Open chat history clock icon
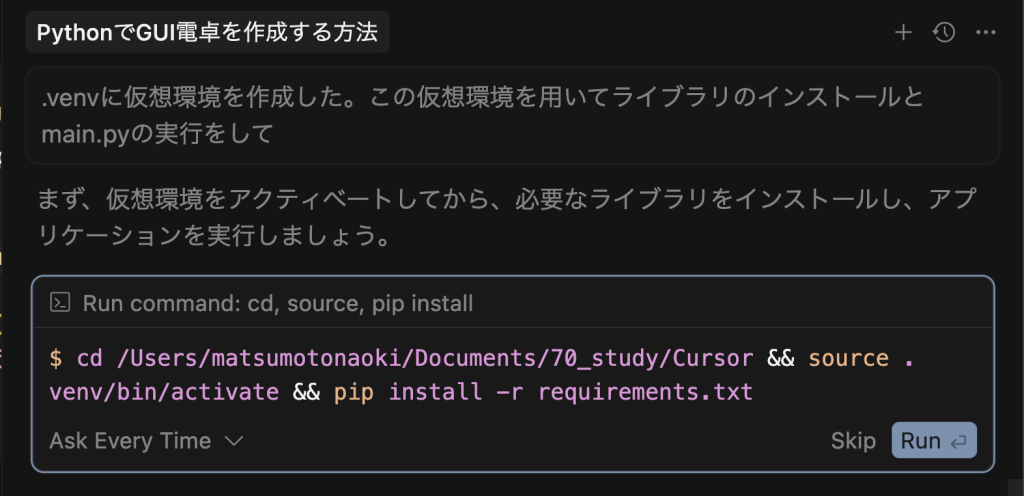The image size is (1024, 496). tap(944, 33)
